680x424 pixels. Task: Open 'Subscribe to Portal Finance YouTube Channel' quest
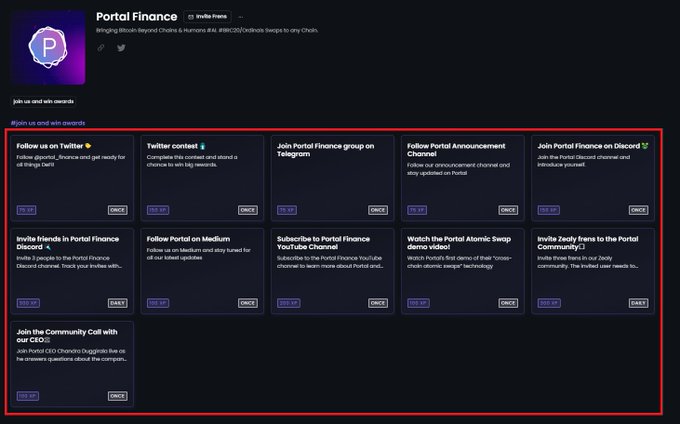(x=333, y=271)
